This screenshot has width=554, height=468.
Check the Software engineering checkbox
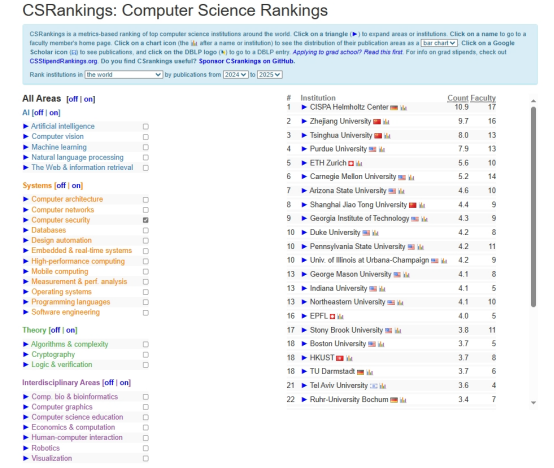pos(146,313)
